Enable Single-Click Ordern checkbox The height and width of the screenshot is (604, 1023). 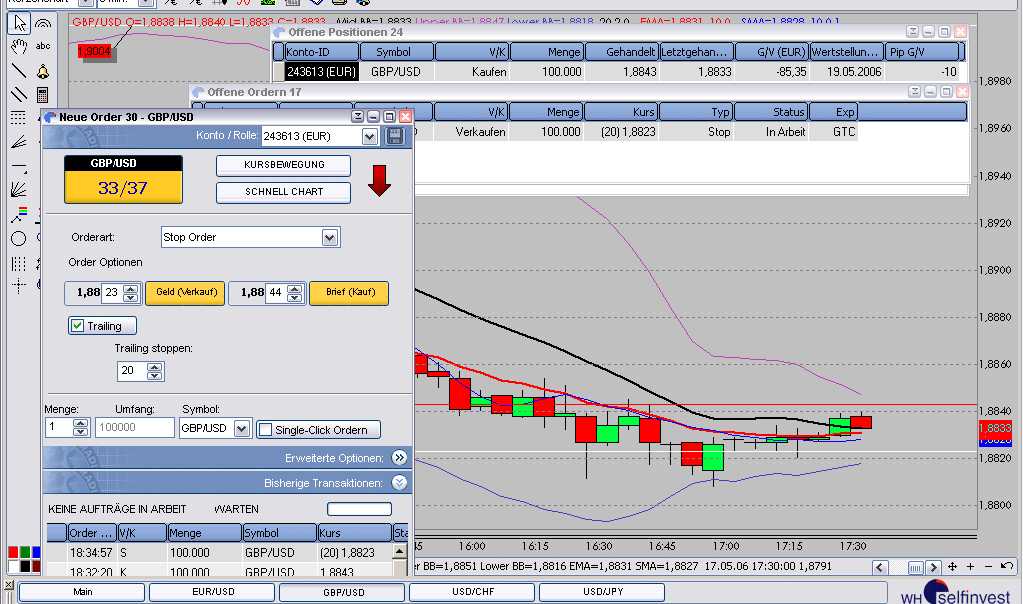[266, 430]
